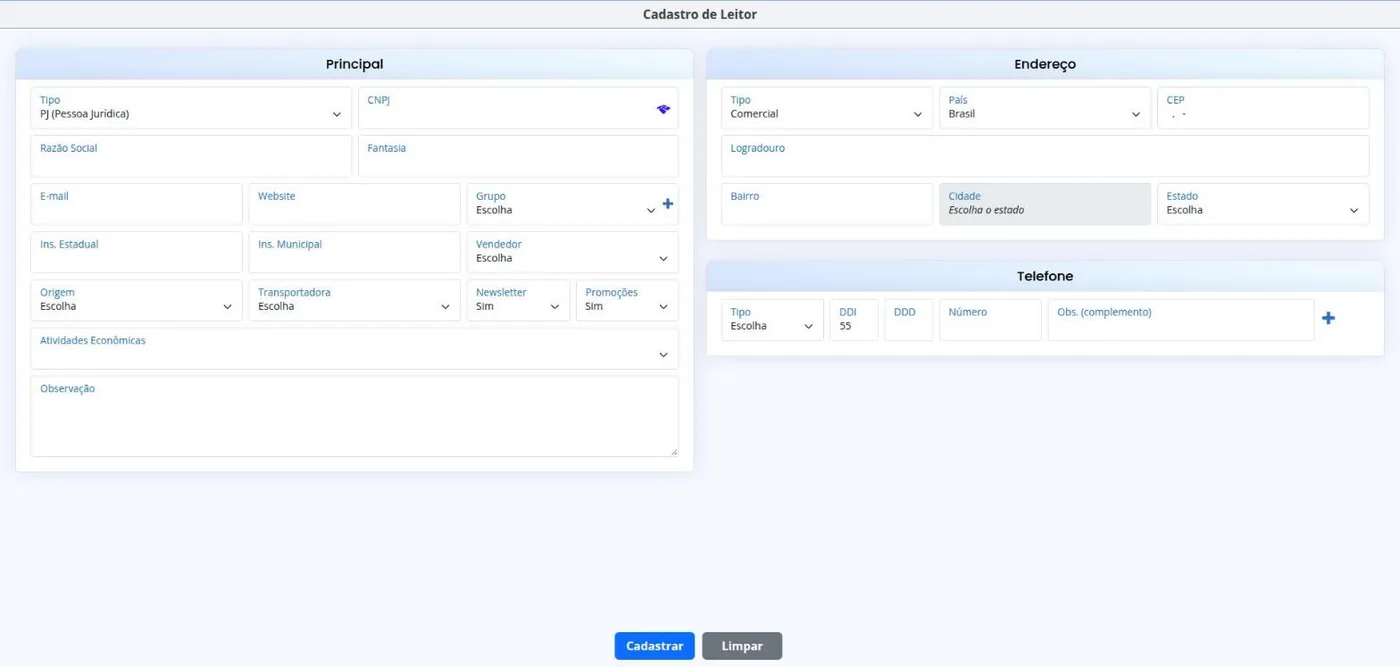The image size is (1400, 667).
Task: Click the CEP input field
Action: tap(1263, 108)
